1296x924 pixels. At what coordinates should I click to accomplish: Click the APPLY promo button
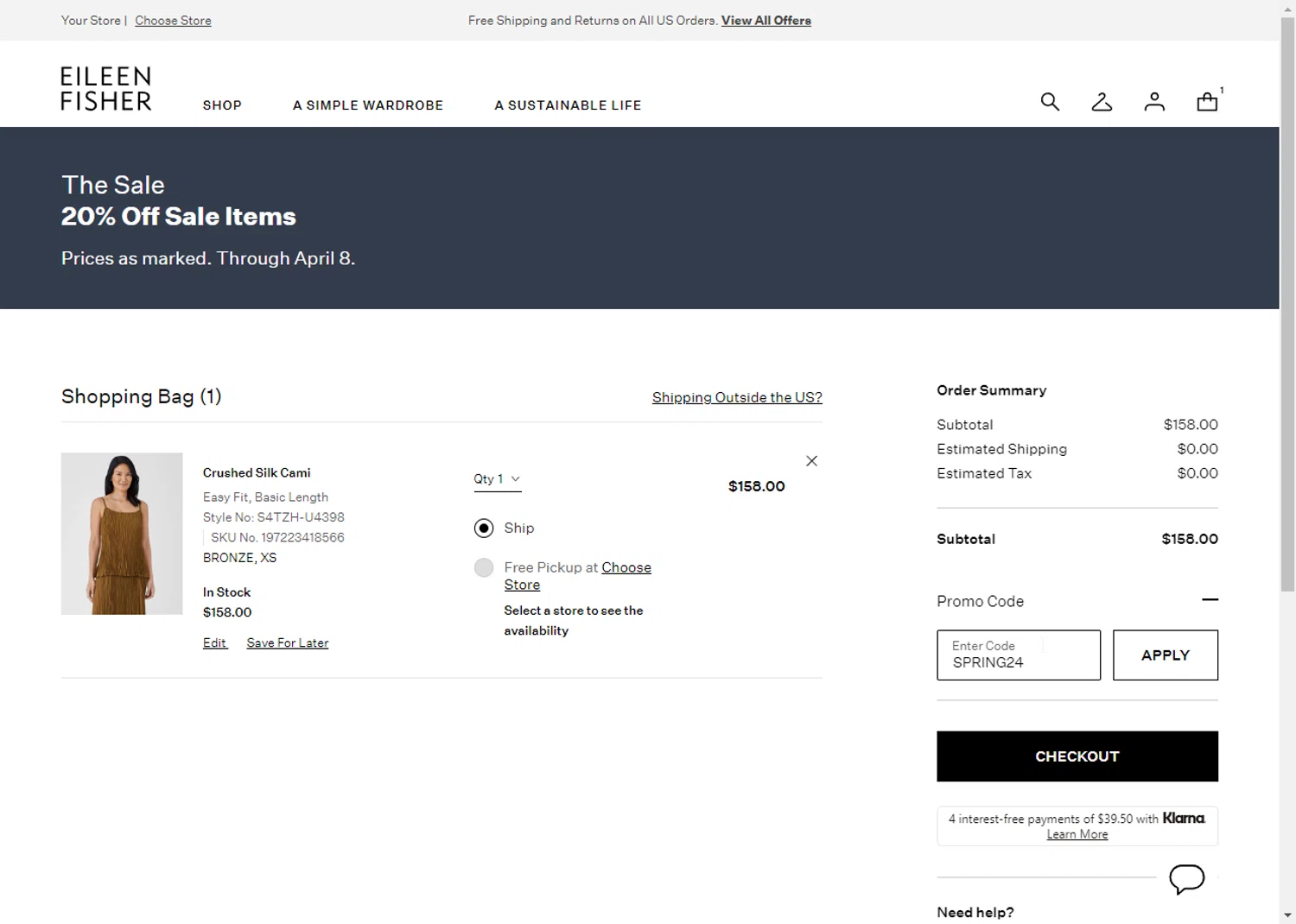tap(1166, 655)
